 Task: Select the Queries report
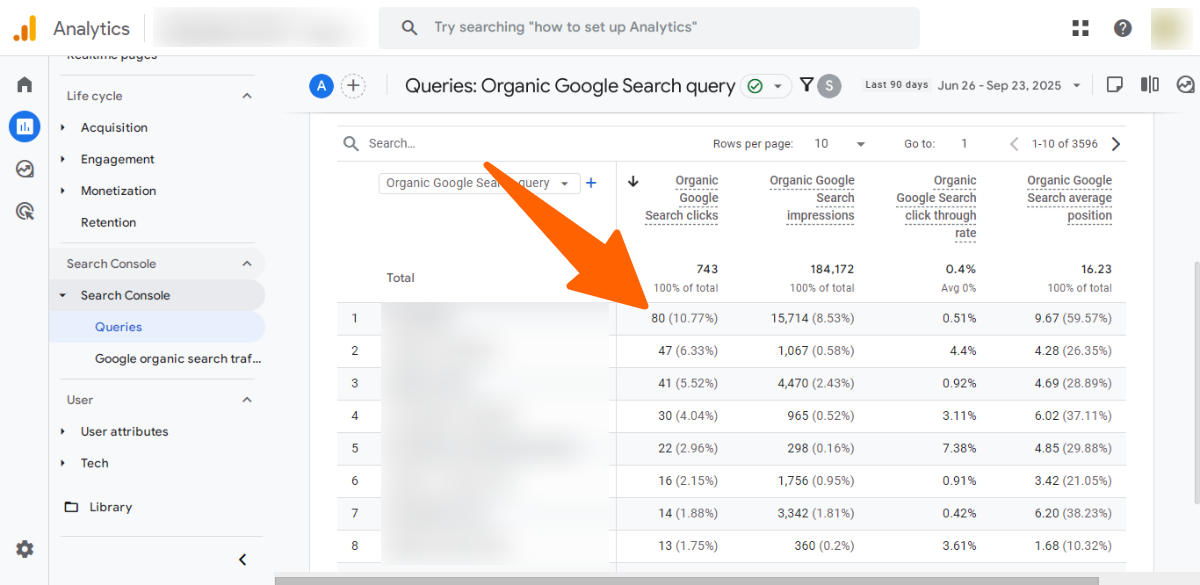[x=118, y=327]
